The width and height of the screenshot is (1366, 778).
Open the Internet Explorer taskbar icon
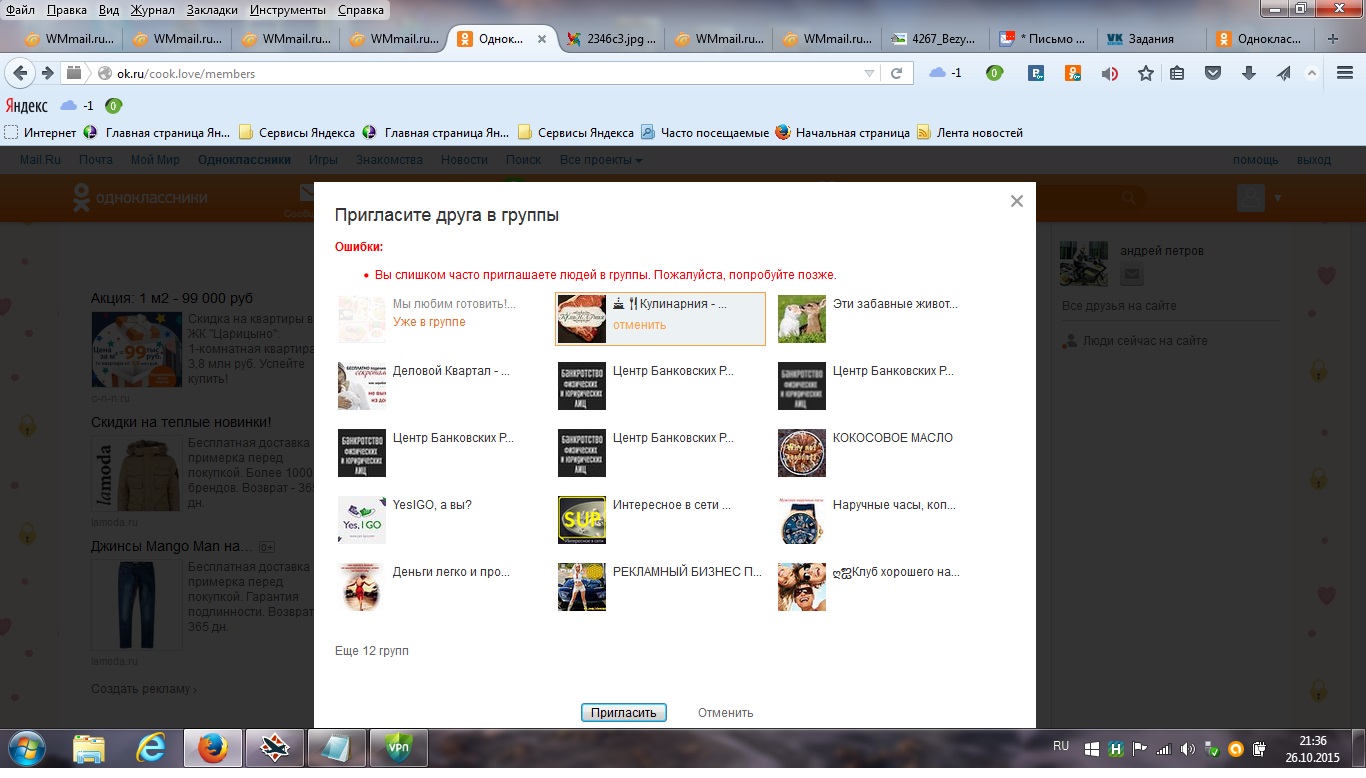tap(150, 748)
